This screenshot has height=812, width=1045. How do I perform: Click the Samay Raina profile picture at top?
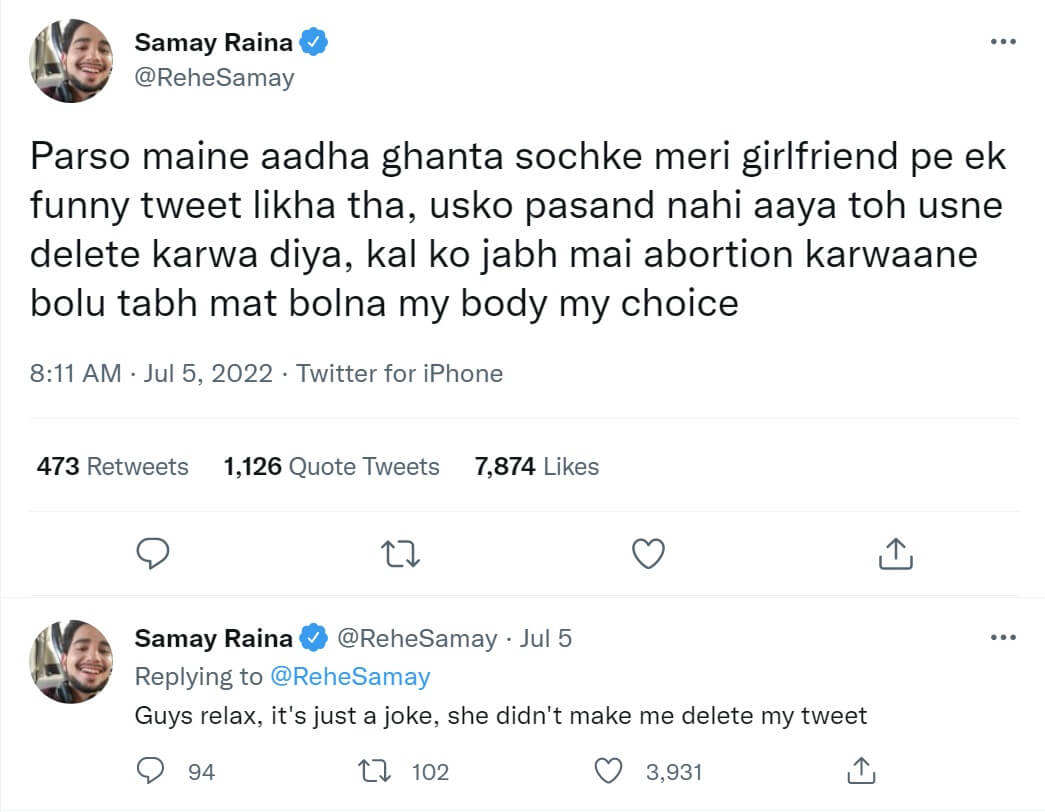(x=71, y=61)
